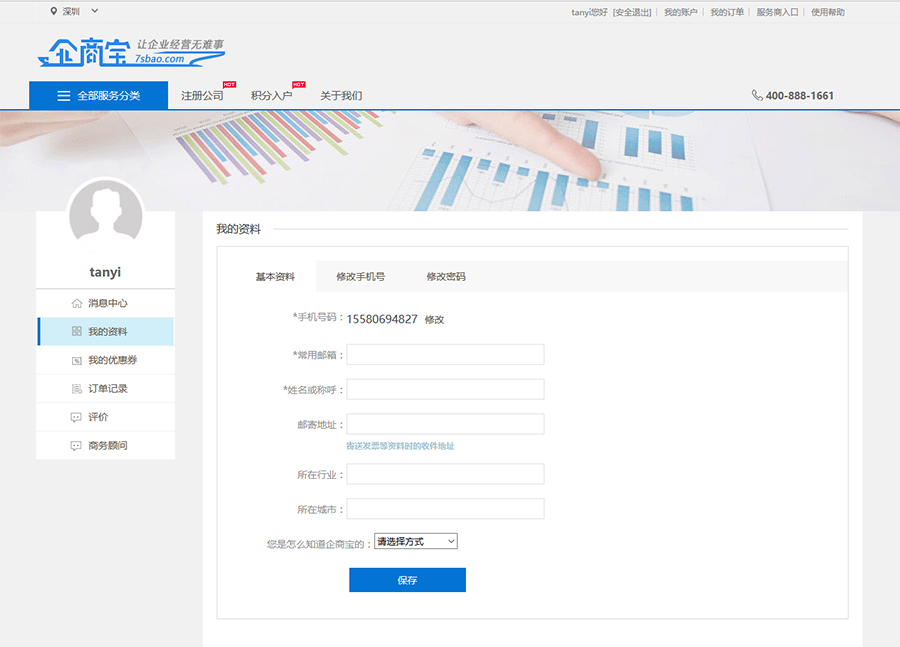The image size is (900, 647).
Task: Click the 邮寄地址 input field
Action: pyautogui.click(x=445, y=424)
